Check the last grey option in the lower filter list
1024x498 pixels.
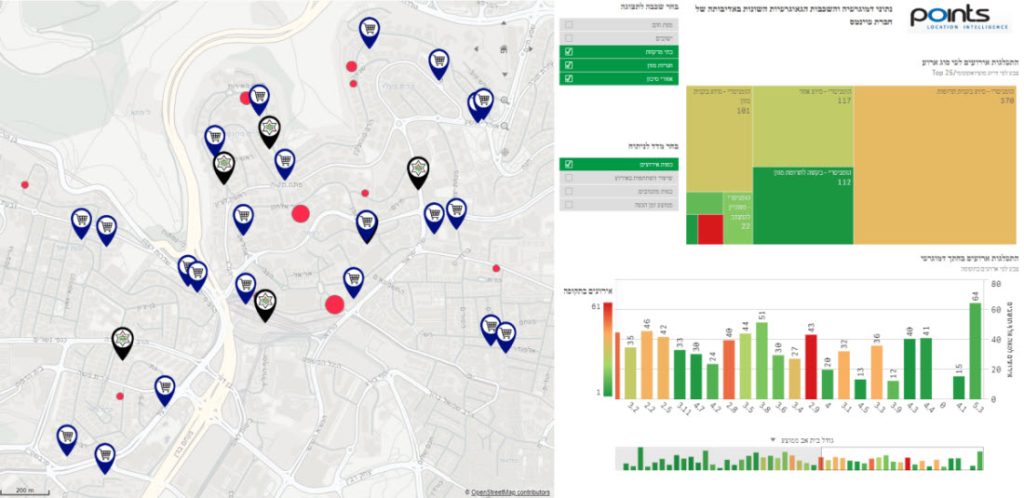(x=619, y=205)
